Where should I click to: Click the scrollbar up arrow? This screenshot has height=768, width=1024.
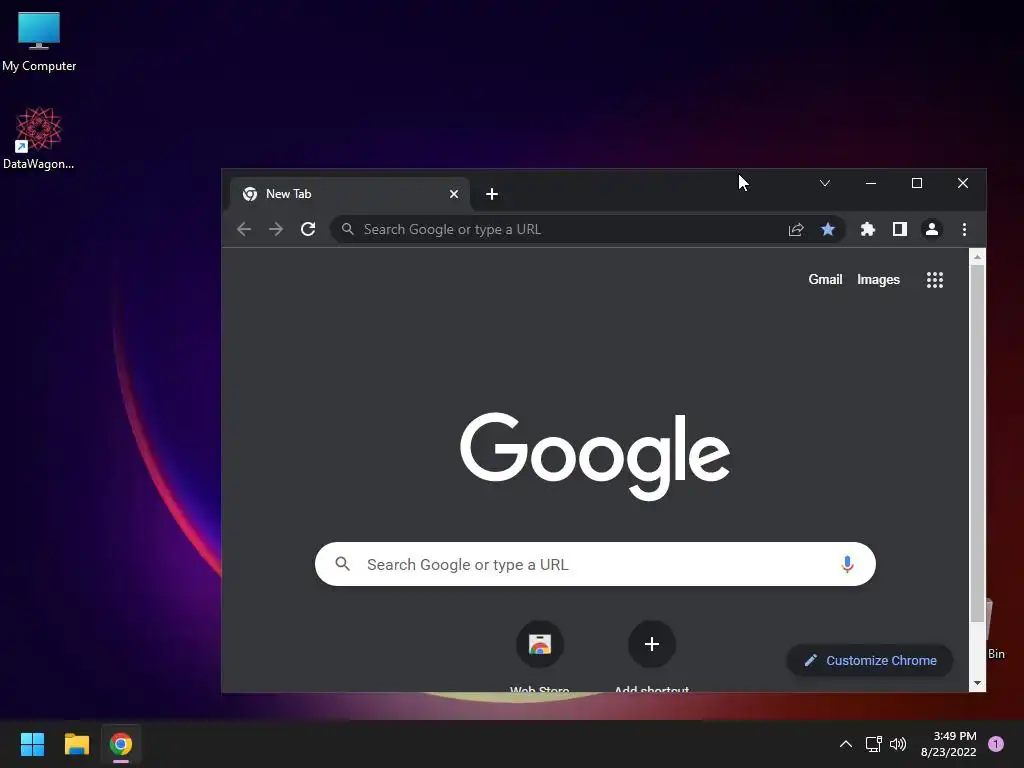coord(977,257)
